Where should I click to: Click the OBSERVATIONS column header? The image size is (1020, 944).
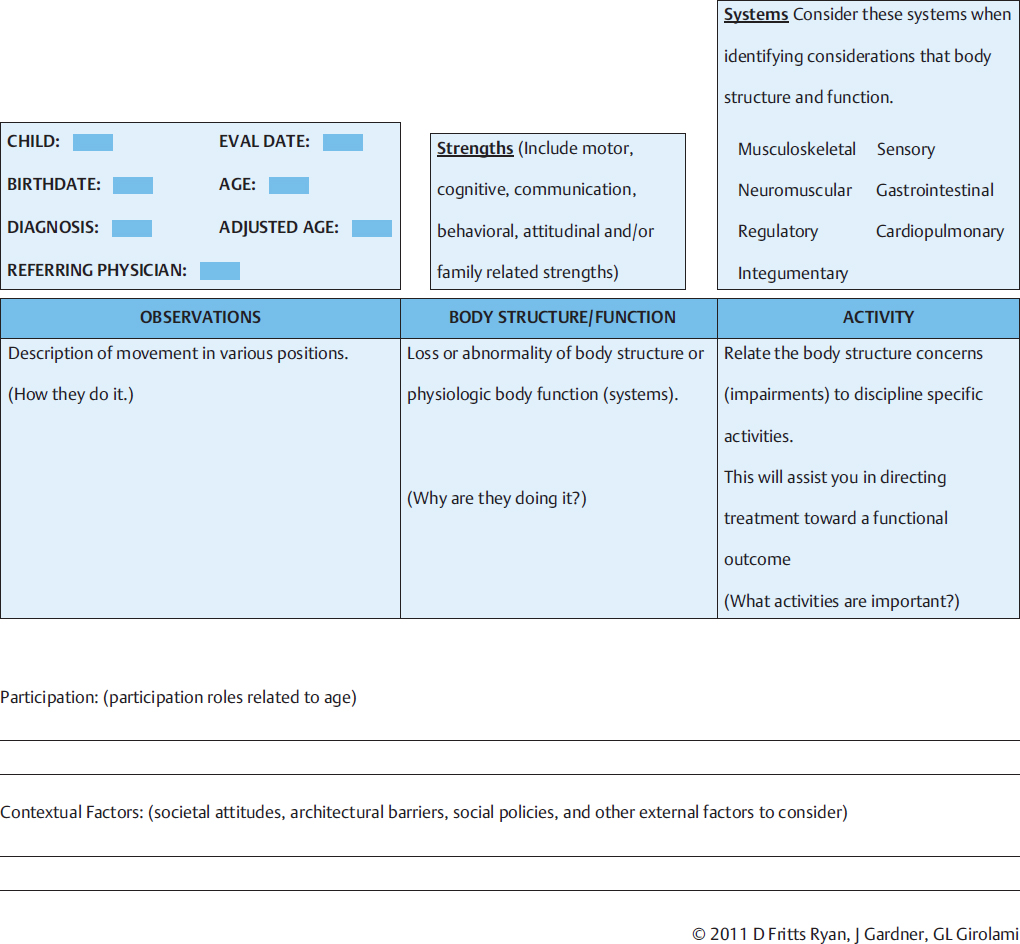[x=200, y=317]
